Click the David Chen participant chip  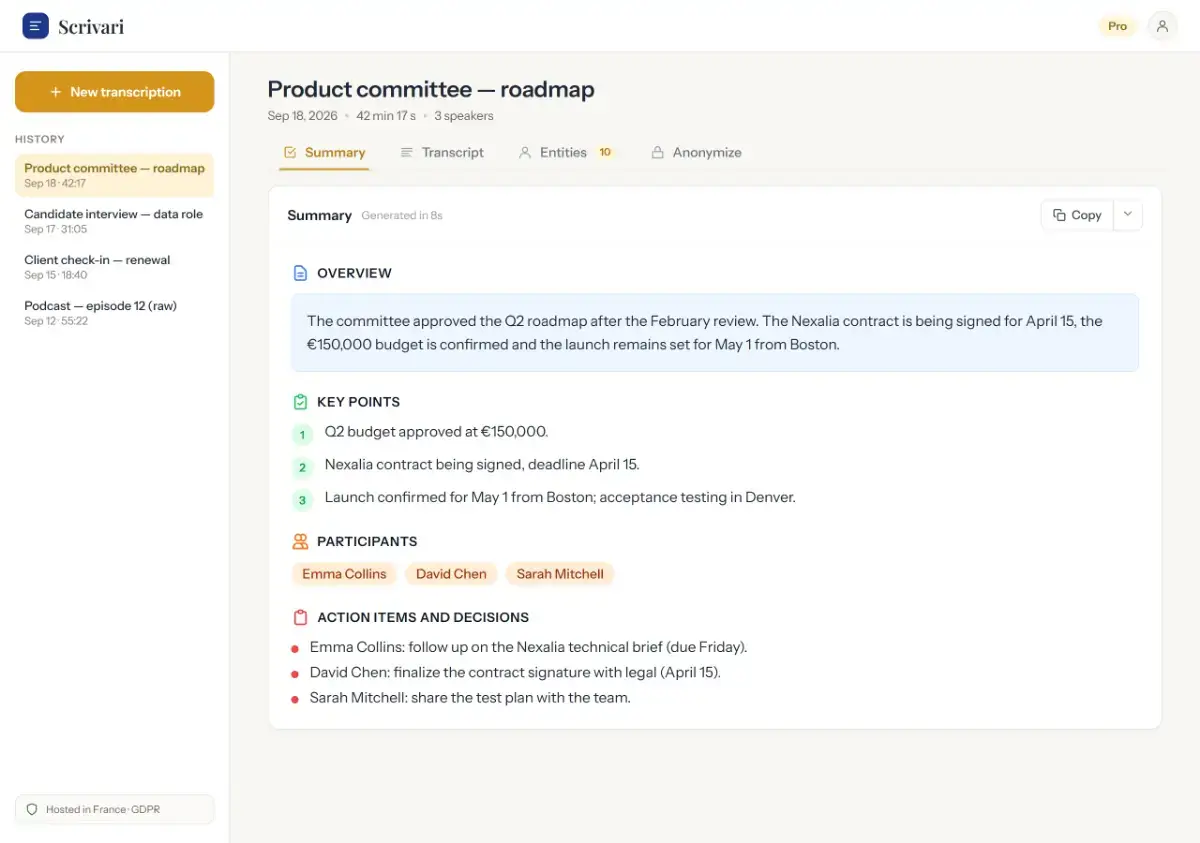[x=451, y=574]
